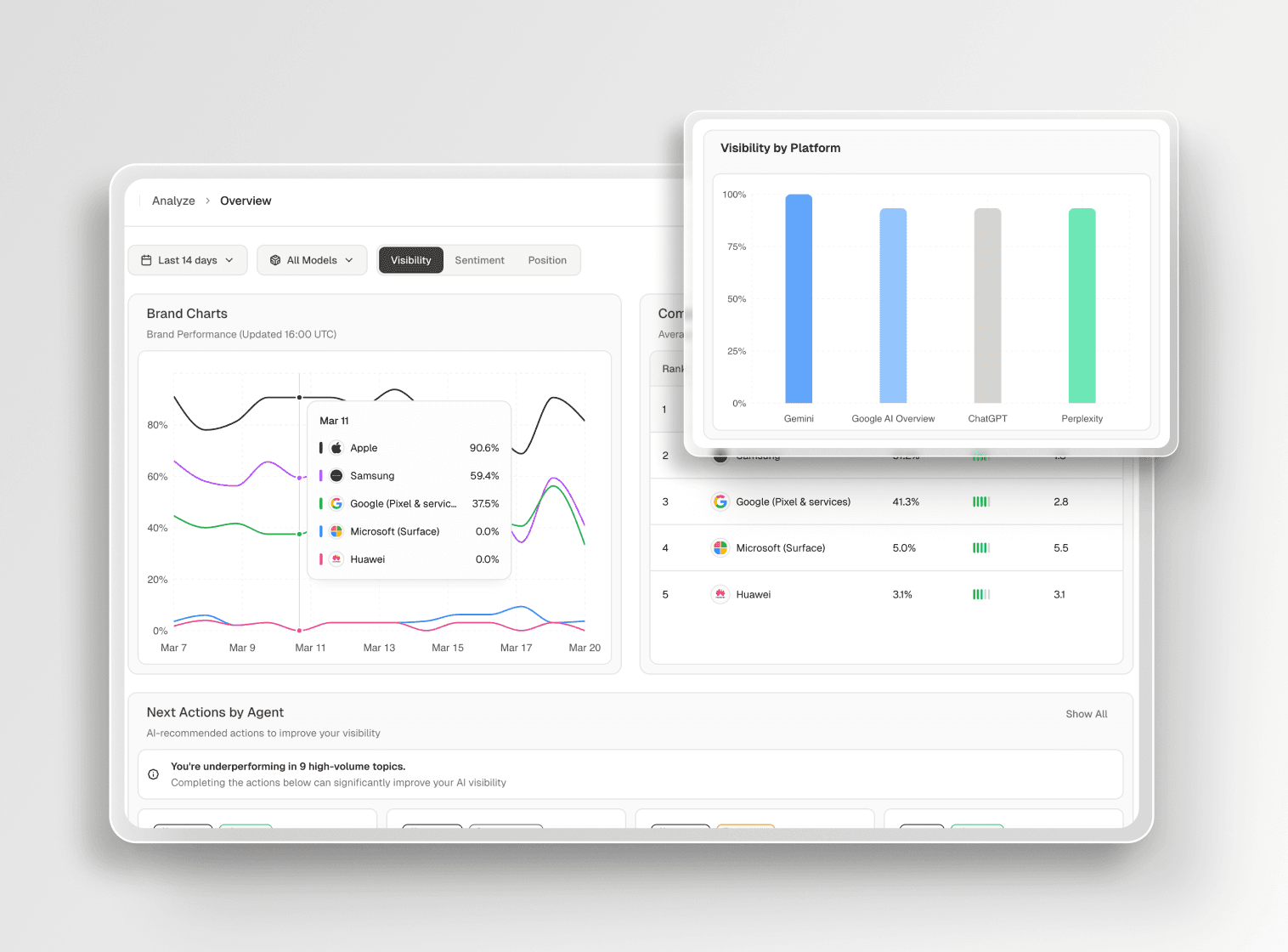Click the calendar icon in the date filter

click(146, 260)
